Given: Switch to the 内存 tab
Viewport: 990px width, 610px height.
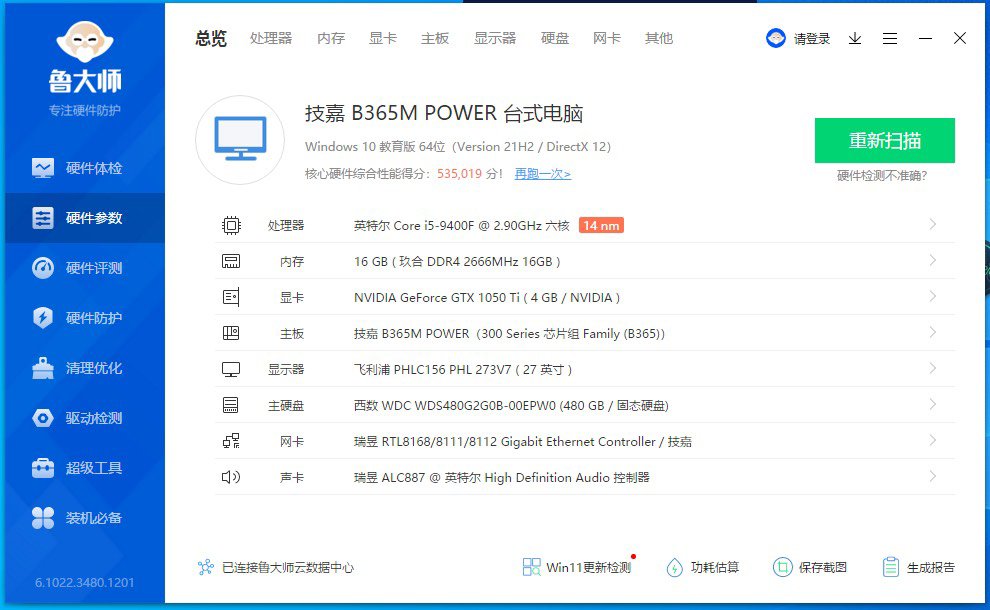Looking at the screenshot, I should [x=331, y=39].
